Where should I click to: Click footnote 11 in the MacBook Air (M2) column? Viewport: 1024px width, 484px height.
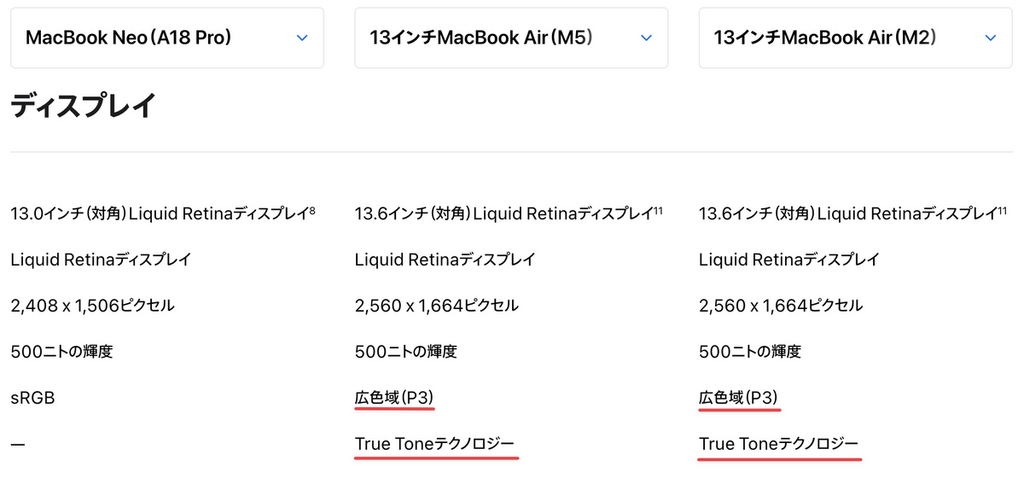(1002, 210)
